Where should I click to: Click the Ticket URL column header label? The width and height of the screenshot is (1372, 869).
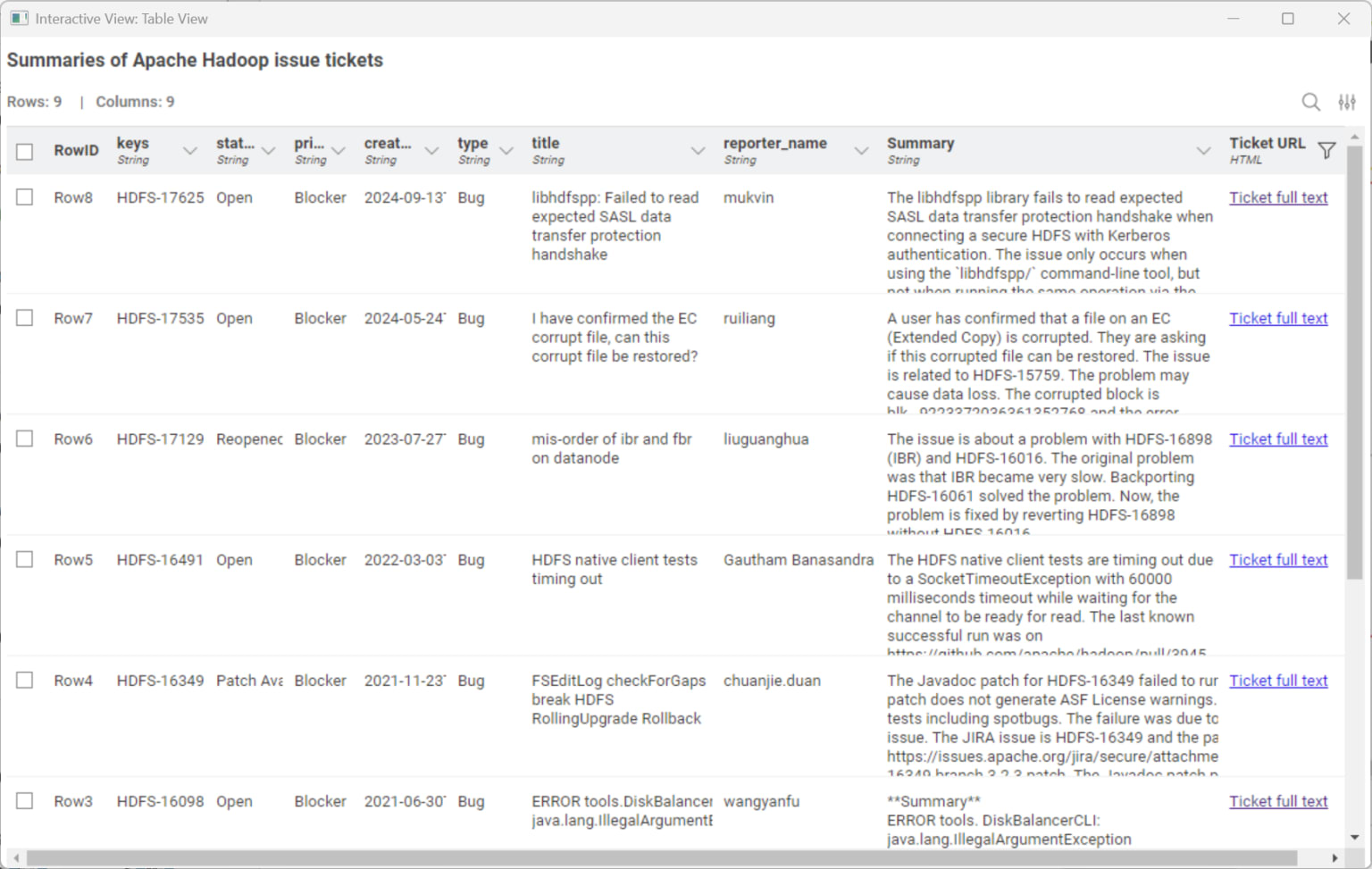point(1267,143)
